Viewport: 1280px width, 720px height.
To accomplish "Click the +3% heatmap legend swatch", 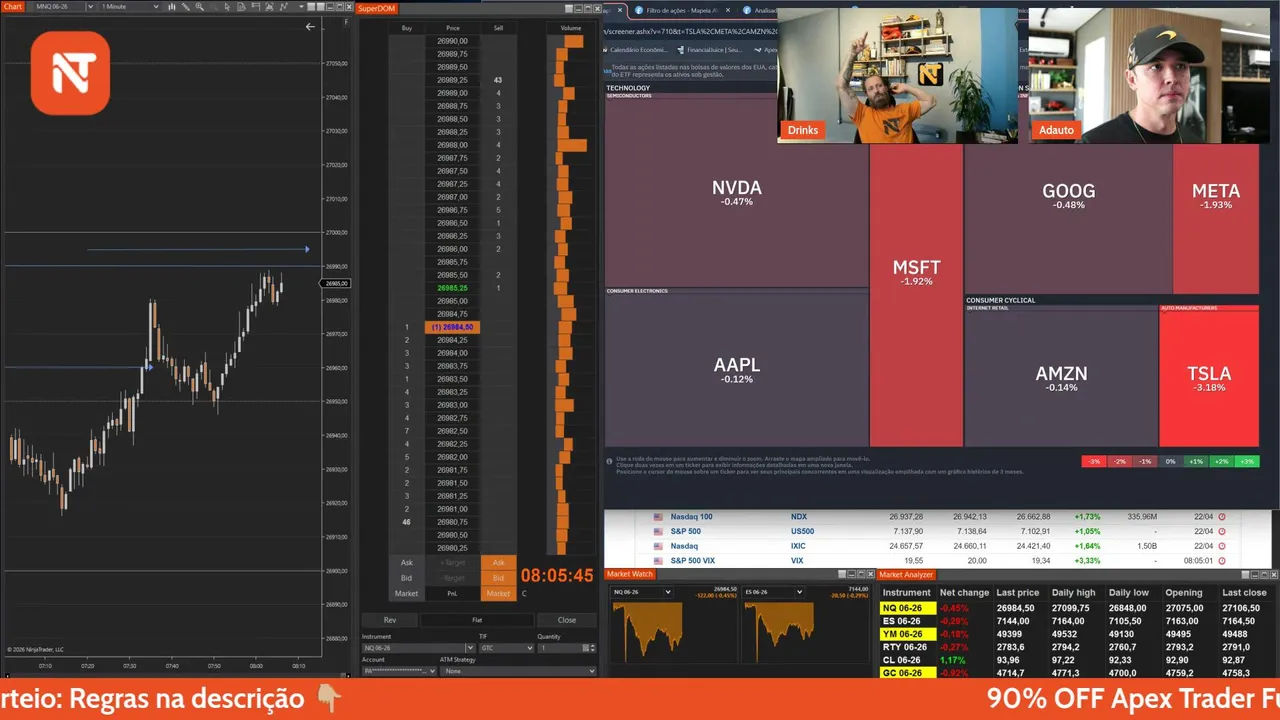I will [x=1247, y=461].
